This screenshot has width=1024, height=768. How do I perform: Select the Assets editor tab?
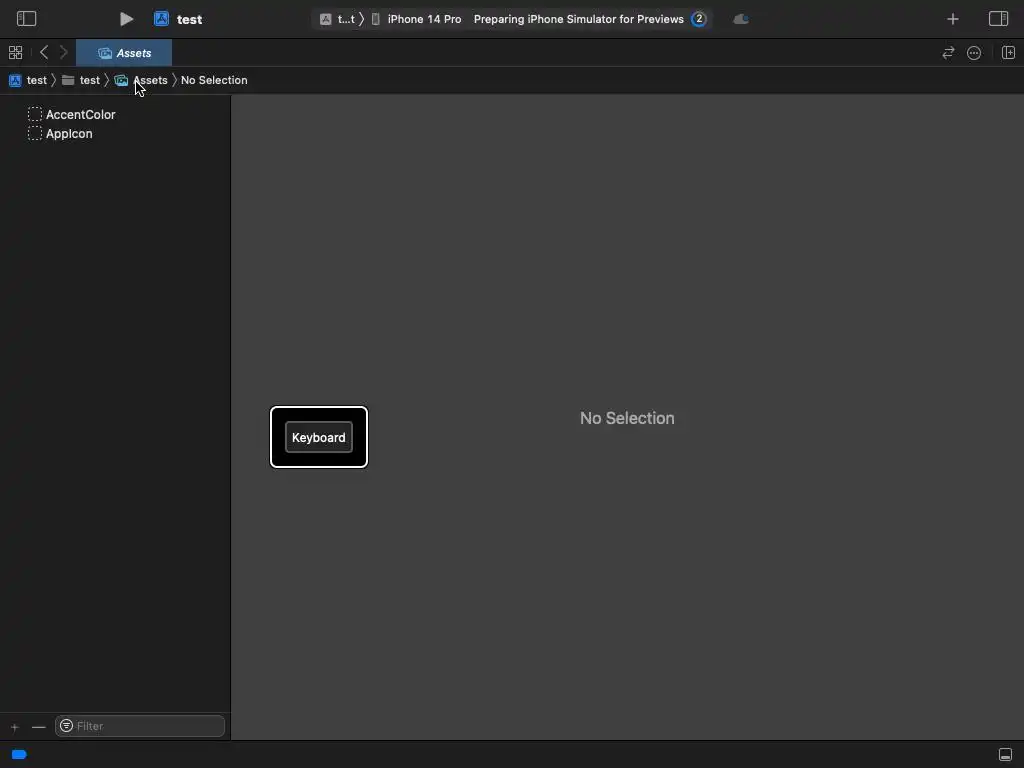(x=124, y=53)
